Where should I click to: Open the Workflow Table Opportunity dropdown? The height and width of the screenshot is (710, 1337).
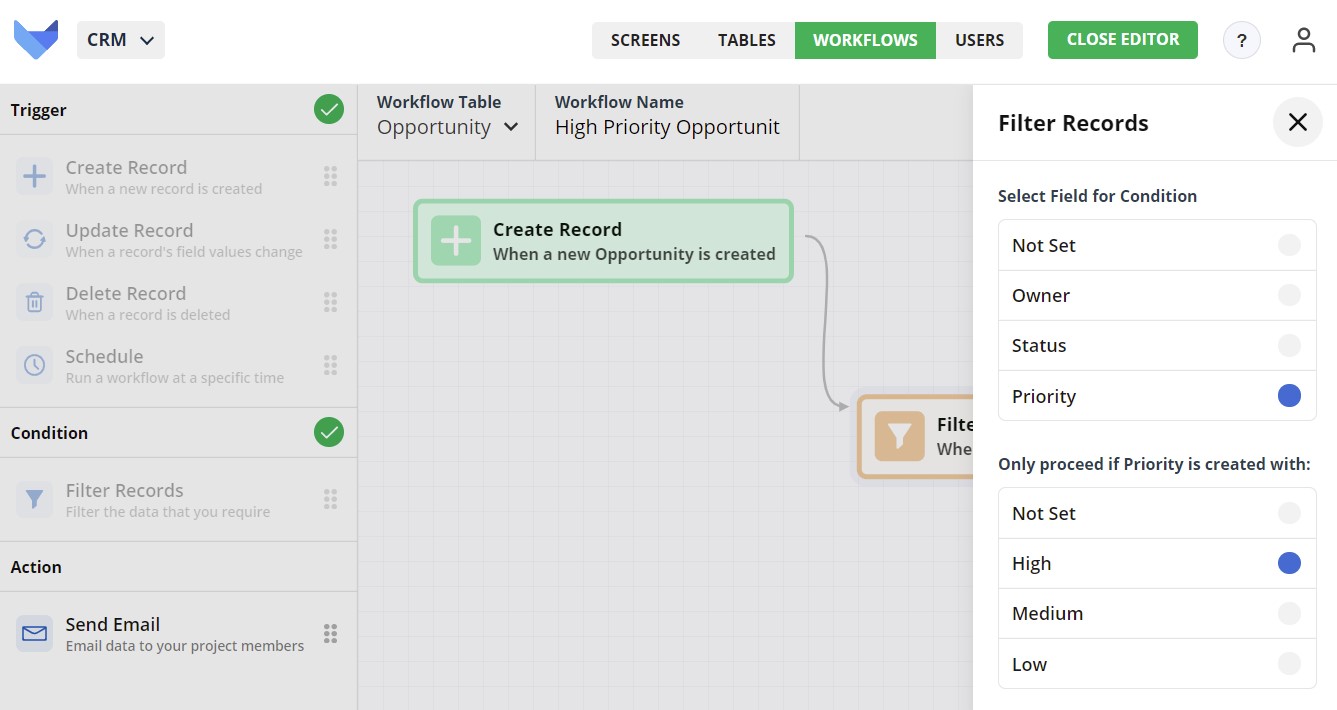[447, 127]
